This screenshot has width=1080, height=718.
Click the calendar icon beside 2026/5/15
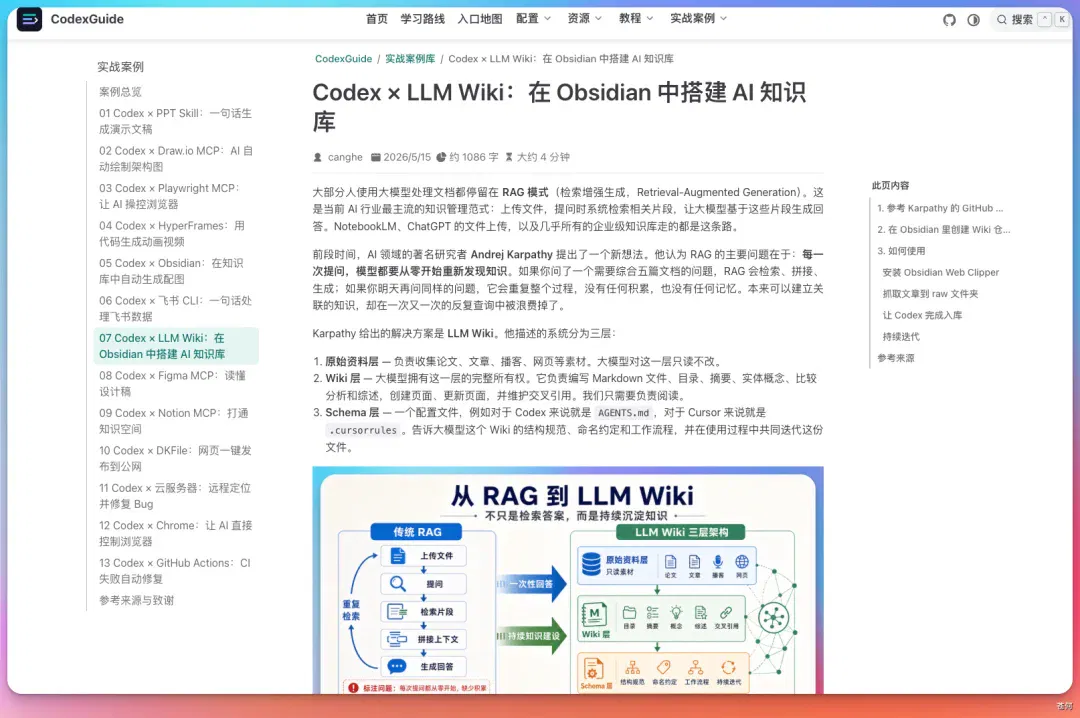[x=375, y=157]
